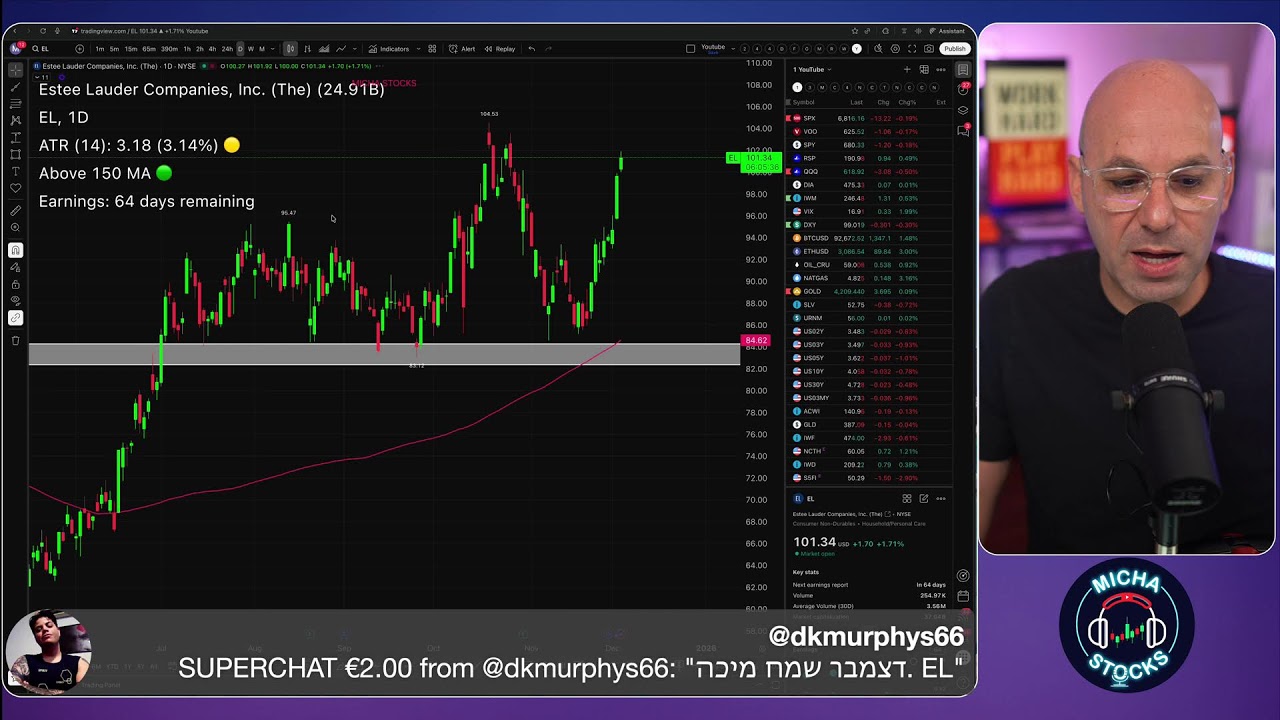Open EL details more options menu
The height and width of the screenshot is (720, 1280).
941,498
